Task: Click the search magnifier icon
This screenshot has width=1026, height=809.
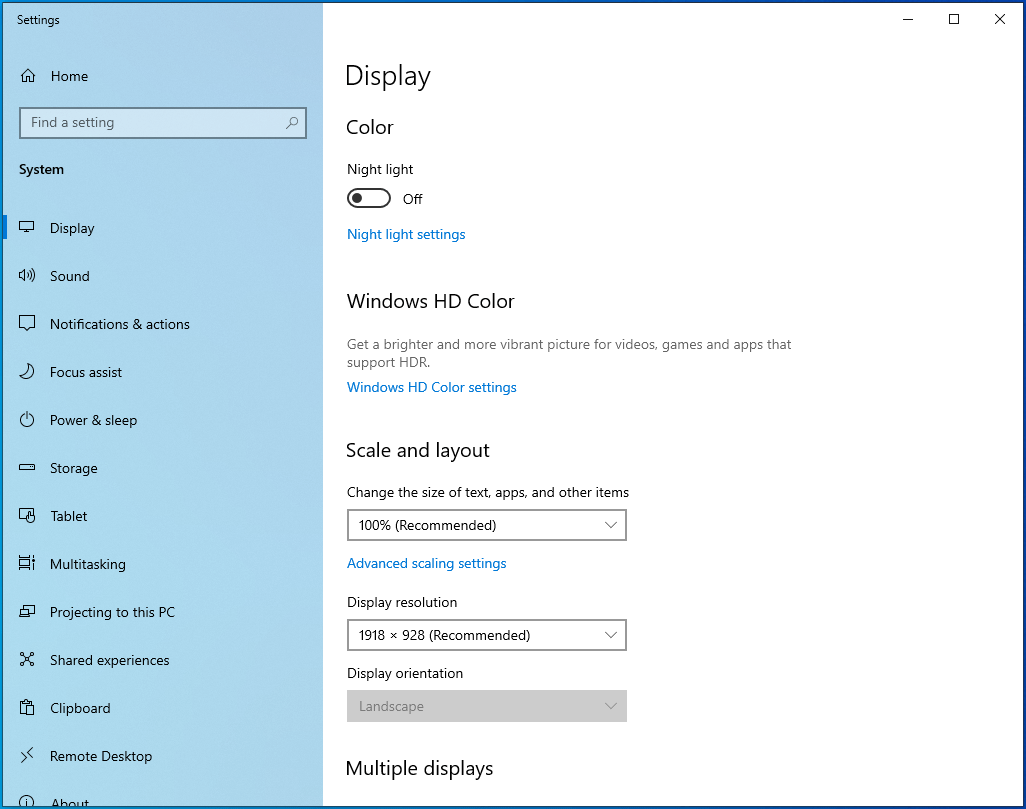Action: tap(291, 123)
